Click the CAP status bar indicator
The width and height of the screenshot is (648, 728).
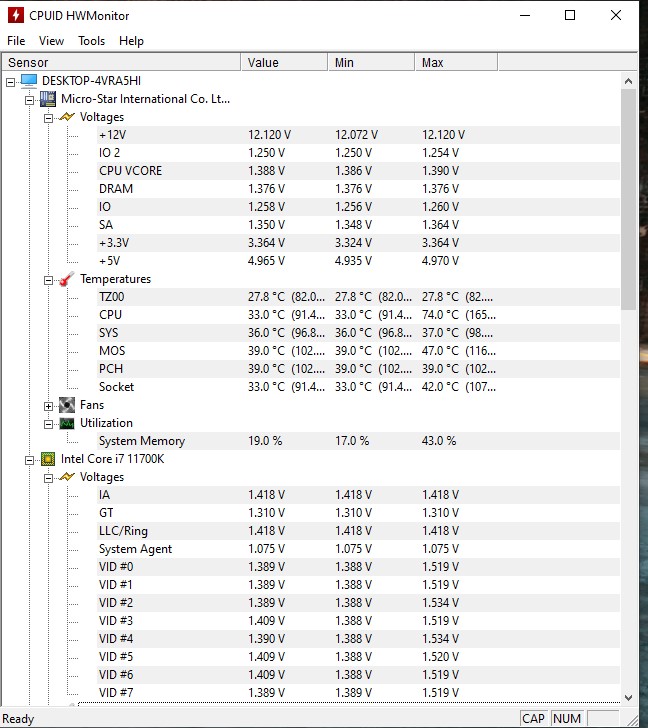coord(533,718)
